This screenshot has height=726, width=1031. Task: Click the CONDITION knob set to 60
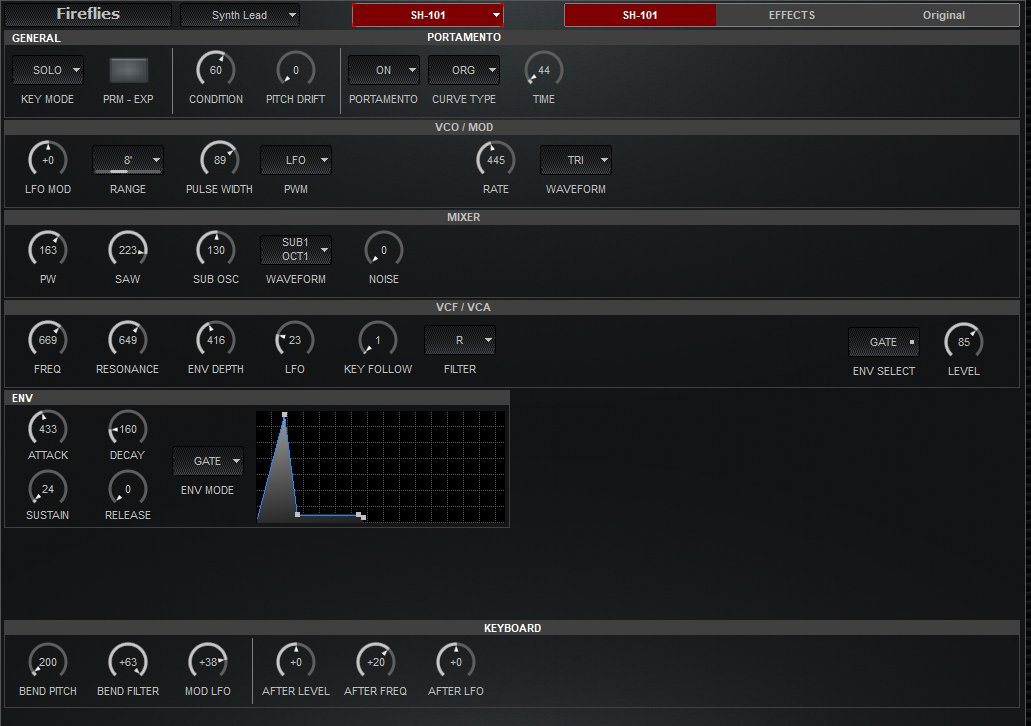tap(216, 70)
